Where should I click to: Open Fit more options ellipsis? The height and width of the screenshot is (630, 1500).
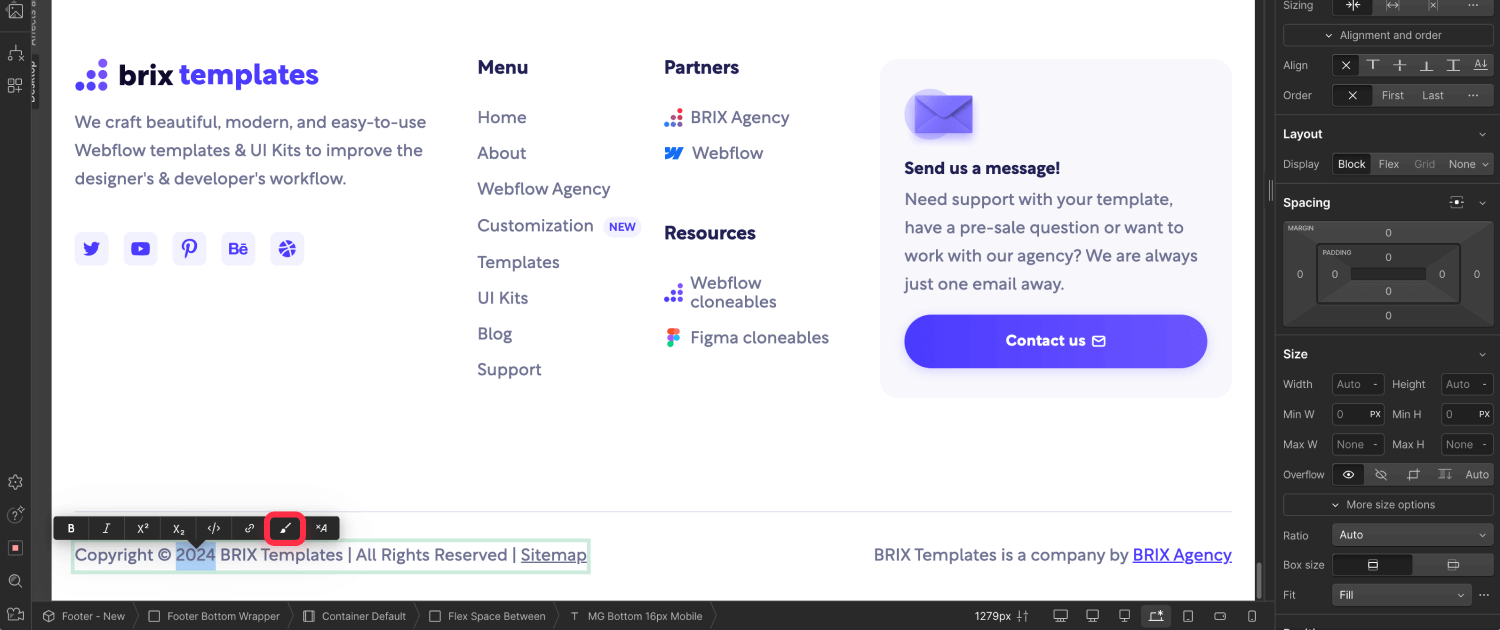pos(1483,595)
